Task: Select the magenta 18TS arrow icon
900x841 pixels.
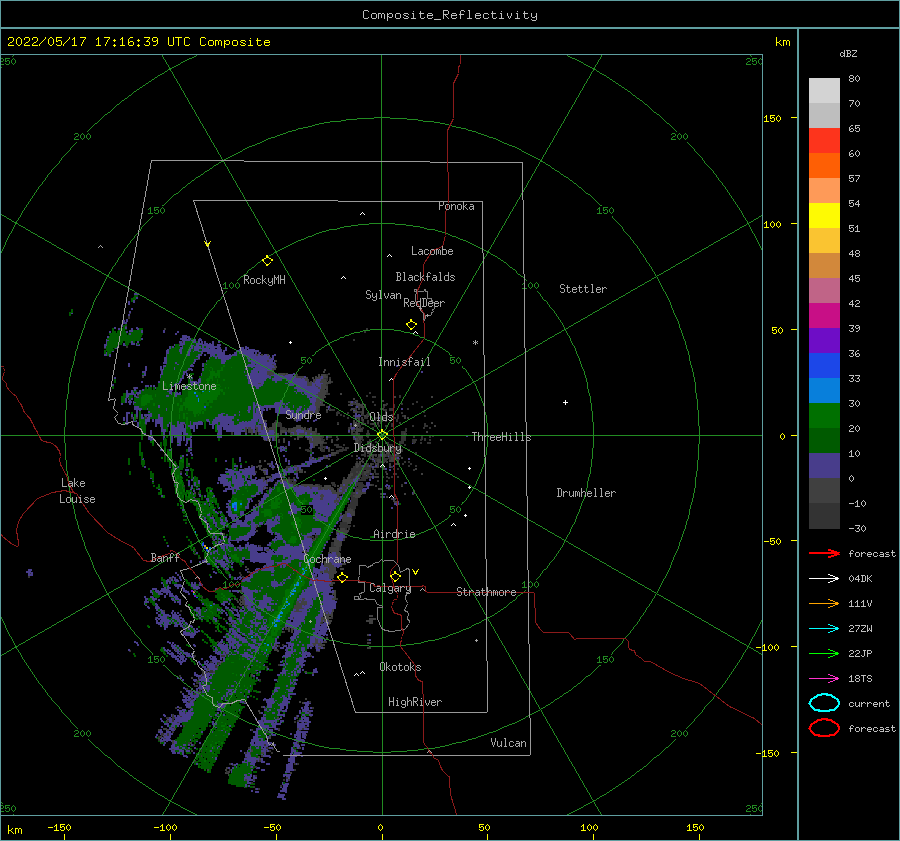Action: (x=824, y=679)
